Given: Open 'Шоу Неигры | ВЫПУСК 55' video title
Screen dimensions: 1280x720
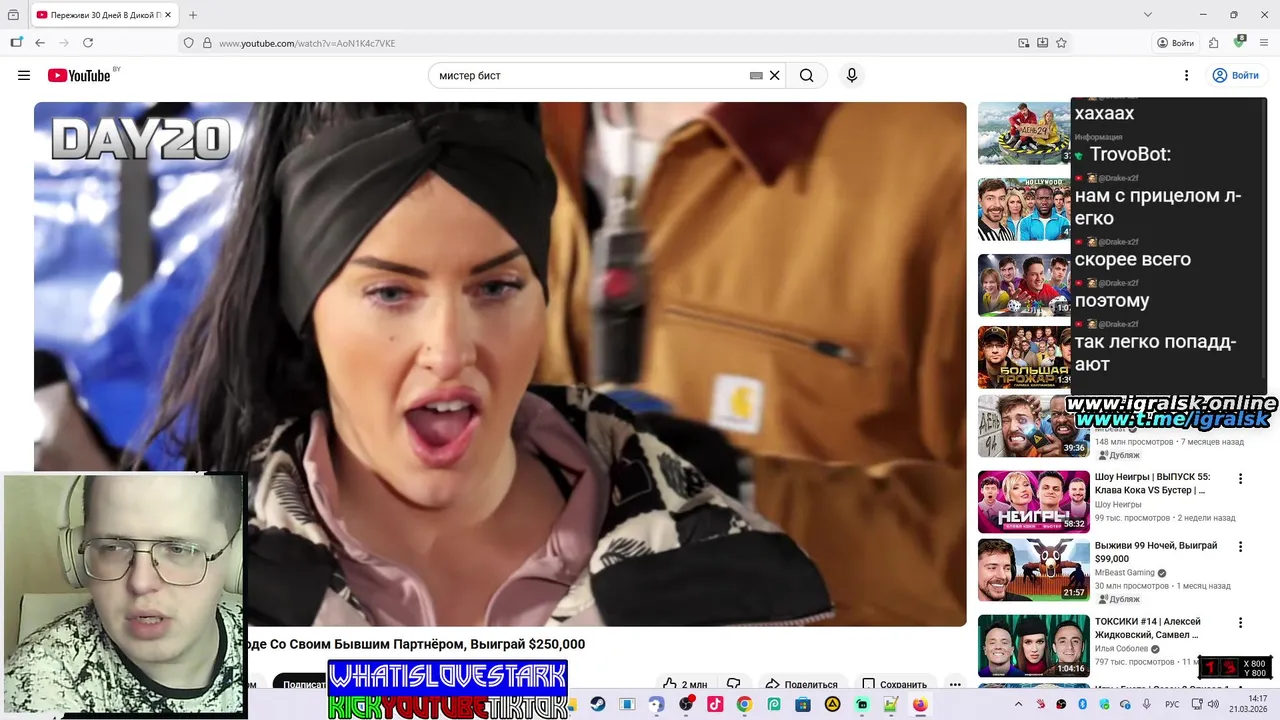Looking at the screenshot, I should point(1152,484).
